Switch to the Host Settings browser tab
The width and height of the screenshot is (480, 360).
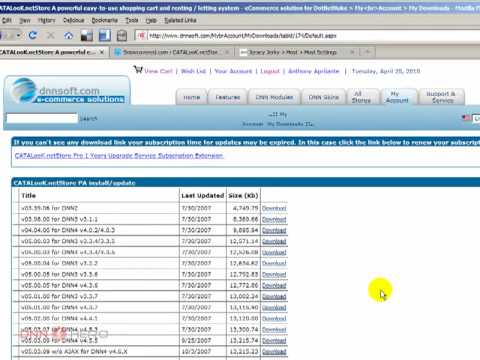tap(292, 52)
